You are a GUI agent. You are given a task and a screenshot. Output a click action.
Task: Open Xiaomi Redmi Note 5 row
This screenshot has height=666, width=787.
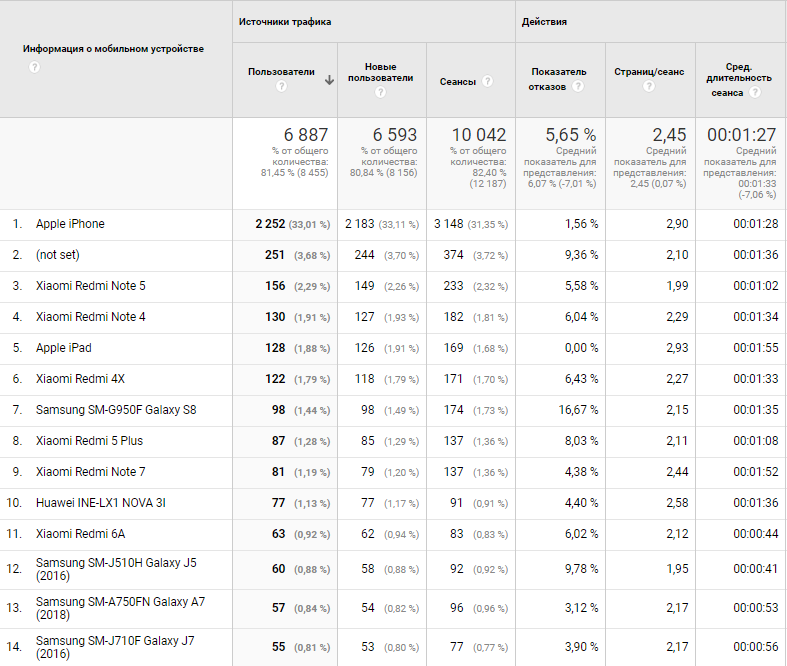pos(90,286)
